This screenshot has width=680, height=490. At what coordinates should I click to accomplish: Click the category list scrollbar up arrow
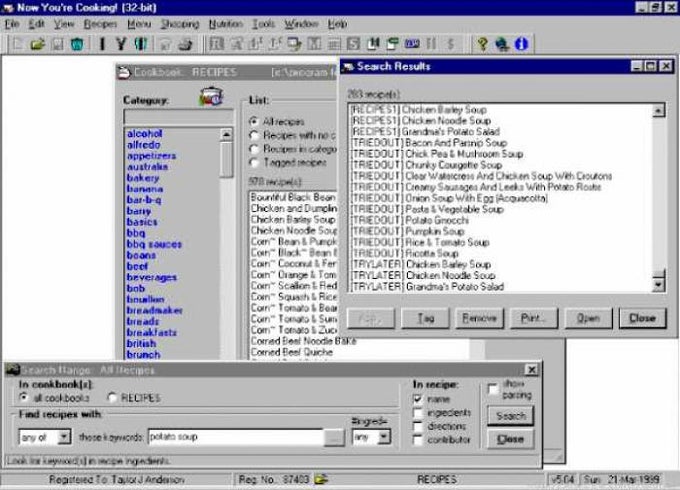(x=226, y=135)
